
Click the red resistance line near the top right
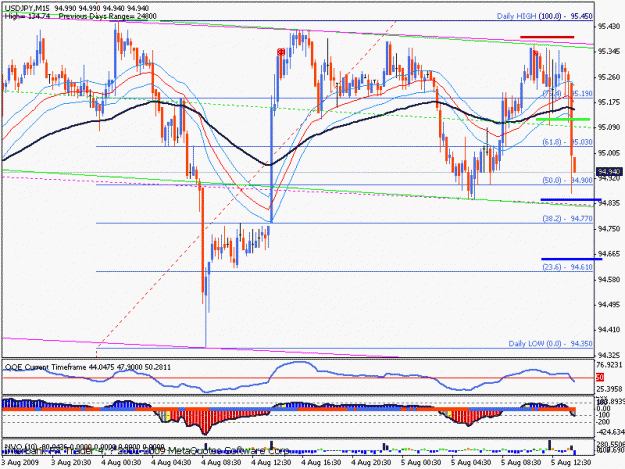click(x=547, y=37)
